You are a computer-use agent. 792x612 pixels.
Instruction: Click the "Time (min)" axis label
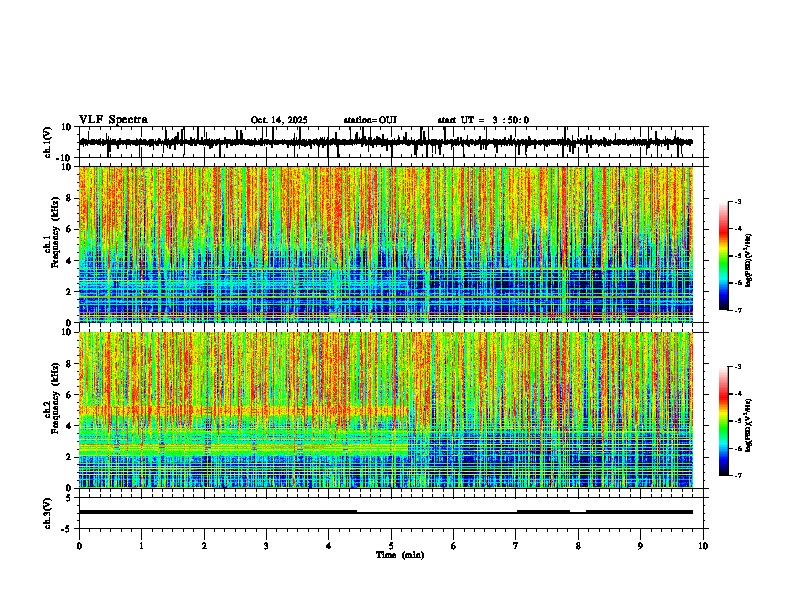tap(400, 555)
